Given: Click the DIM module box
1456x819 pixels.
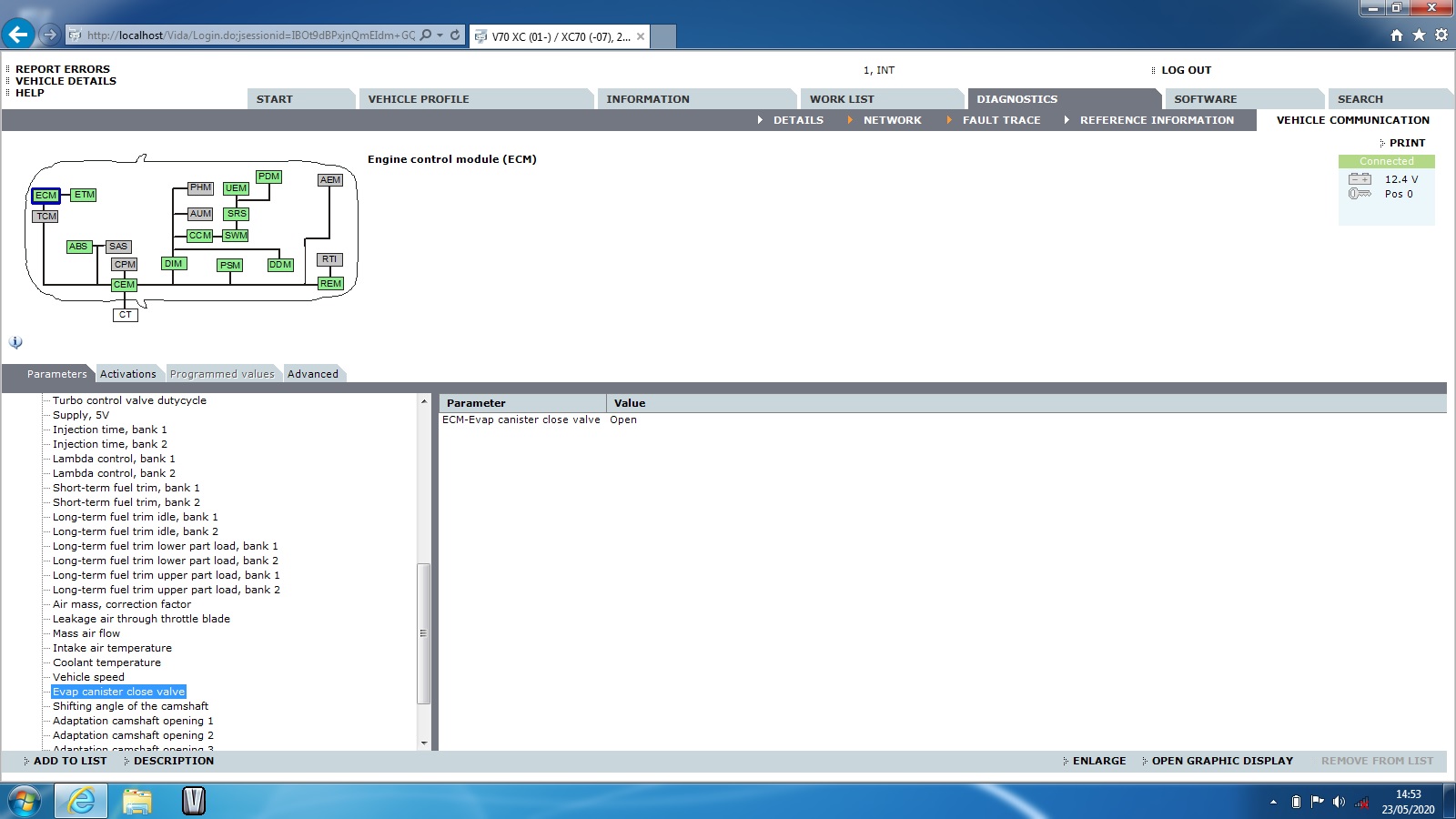Looking at the screenshot, I should tap(173, 264).
